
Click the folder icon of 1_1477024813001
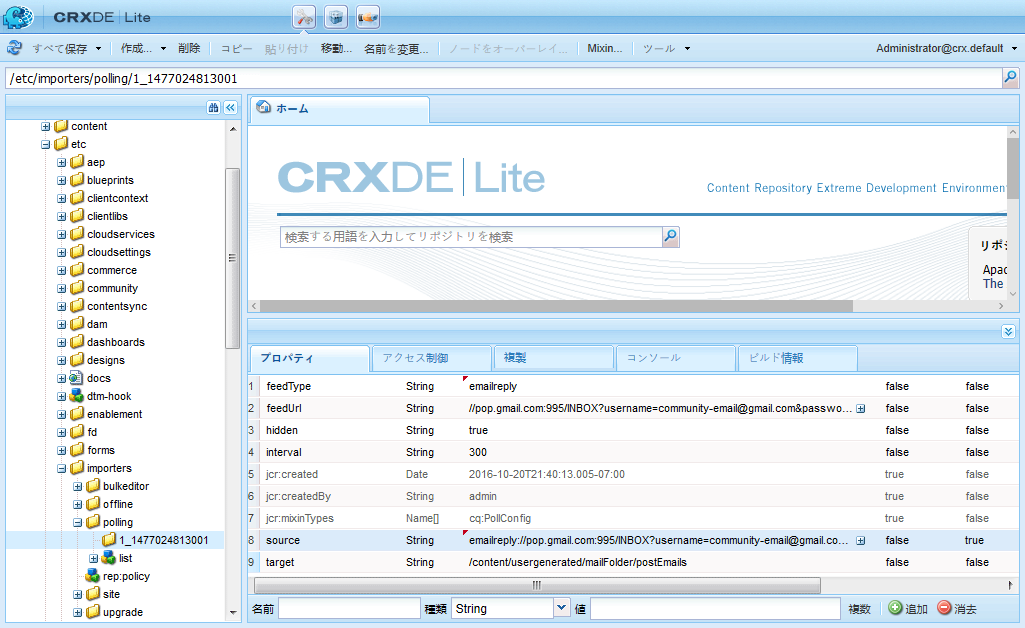(109, 540)
